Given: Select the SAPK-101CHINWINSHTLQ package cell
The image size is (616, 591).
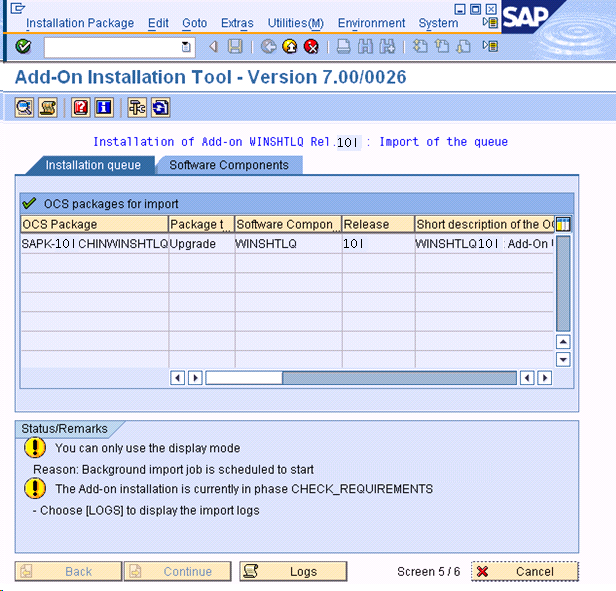Looking at the screenshot, I should point(94,244).
